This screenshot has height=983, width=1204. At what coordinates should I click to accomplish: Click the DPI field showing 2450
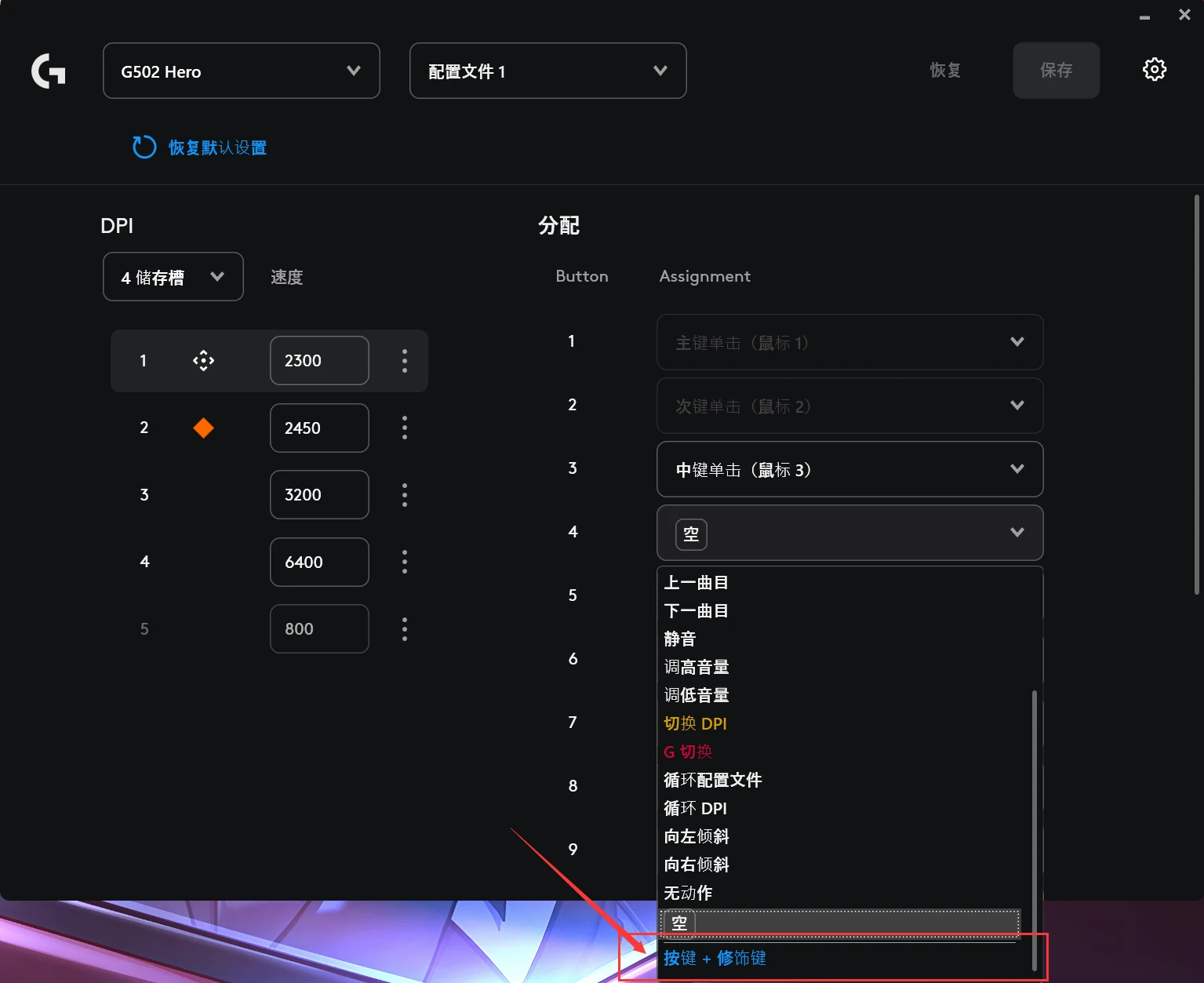coord(319,428)
